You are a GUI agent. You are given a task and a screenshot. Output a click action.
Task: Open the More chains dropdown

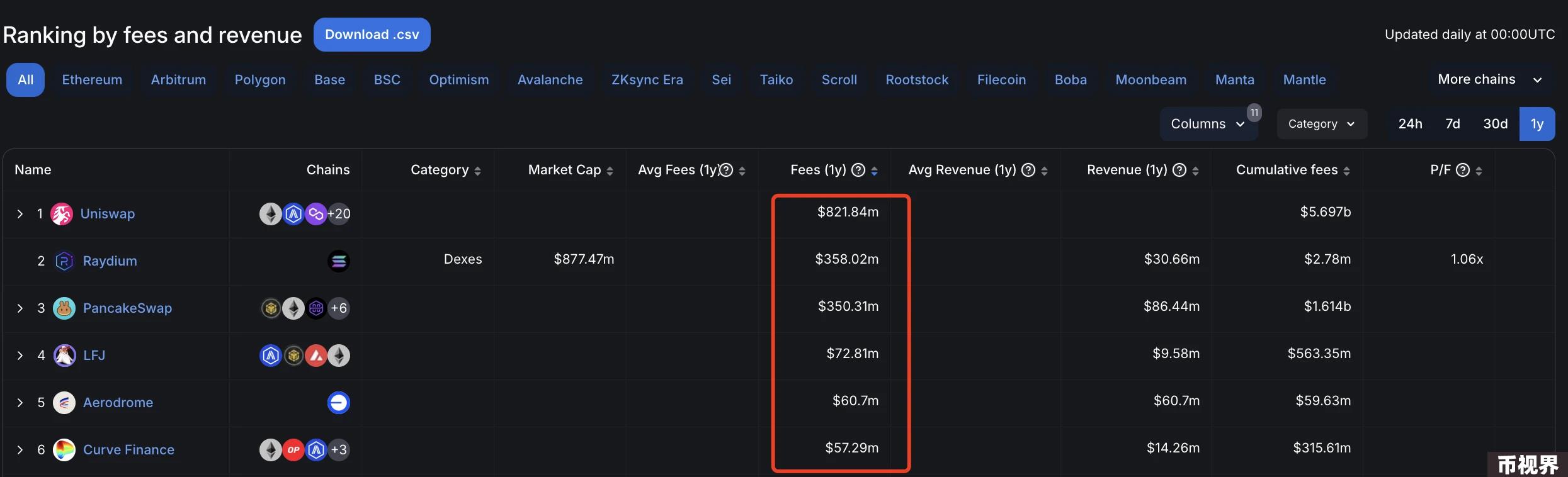point(1490,79)
